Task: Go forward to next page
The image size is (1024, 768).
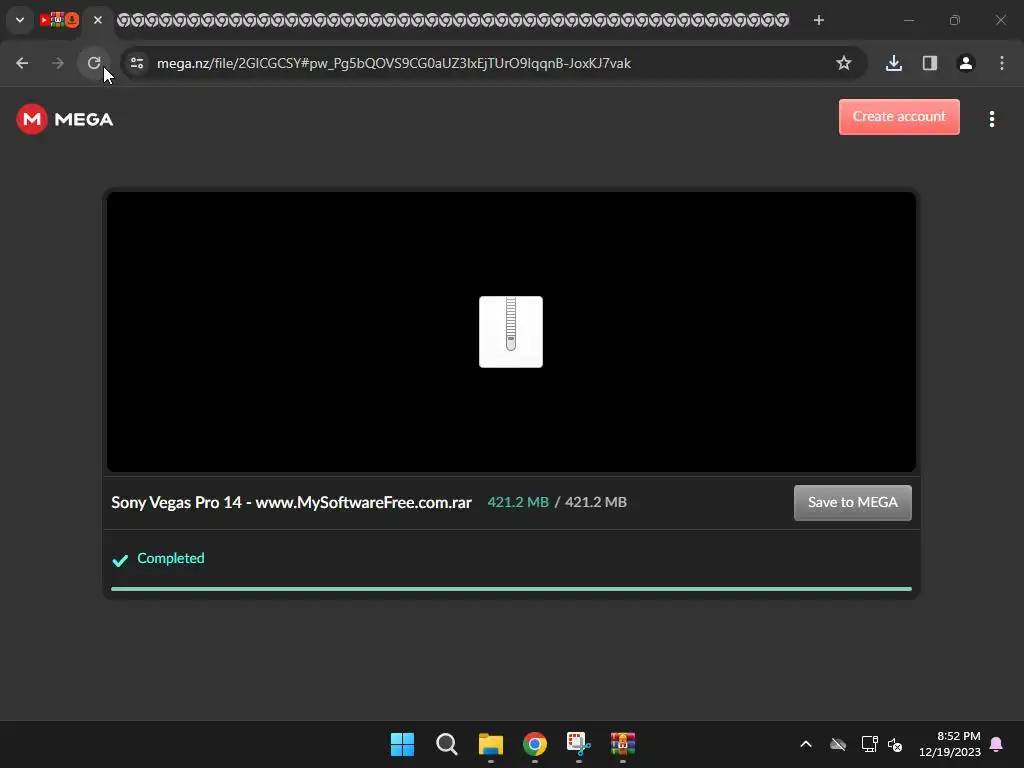Action: click(x=58, y=63)
